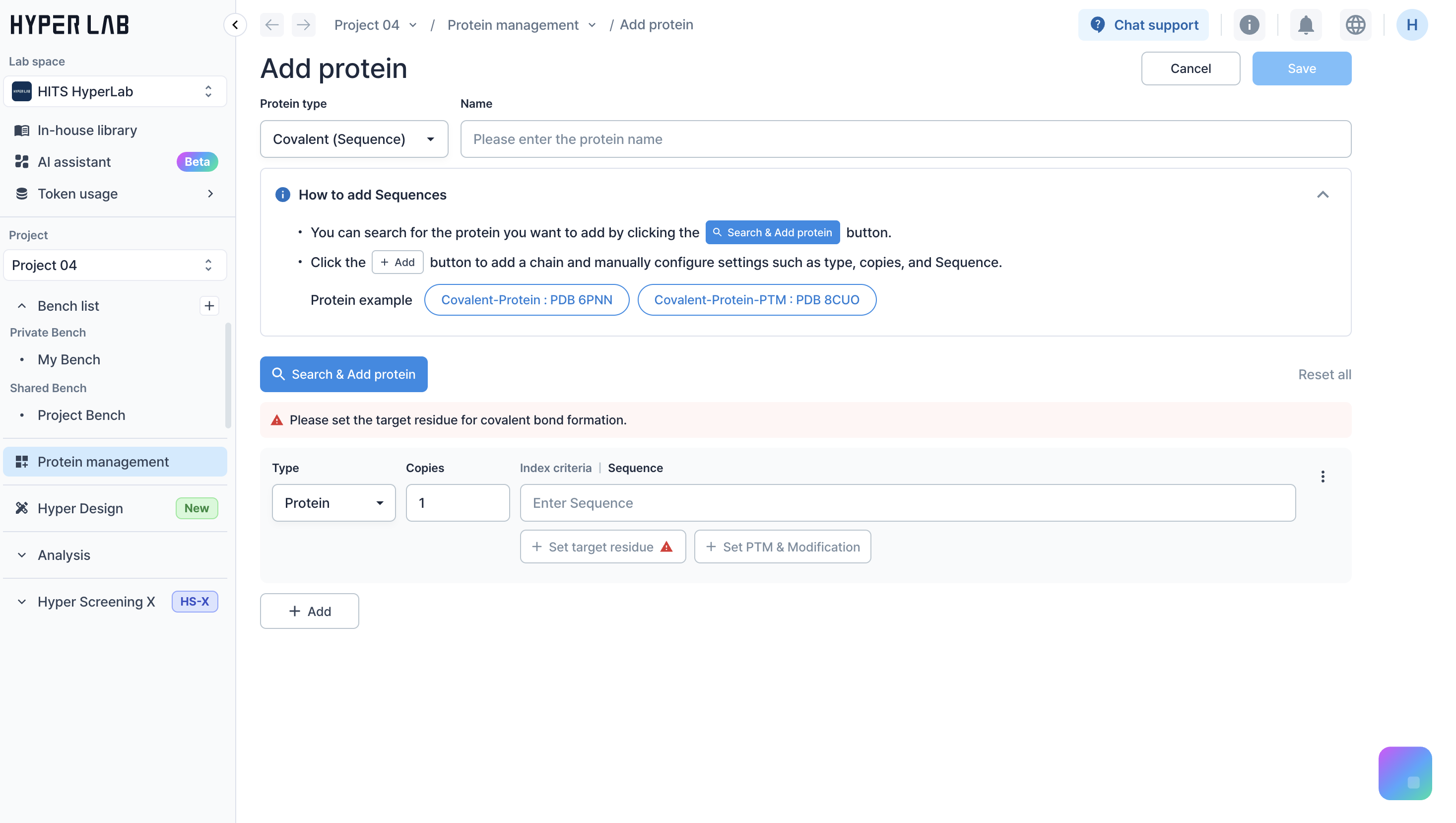Collapse the How to add Sequences panel
Screen dimensions: 1456x823
[1323, 195]
